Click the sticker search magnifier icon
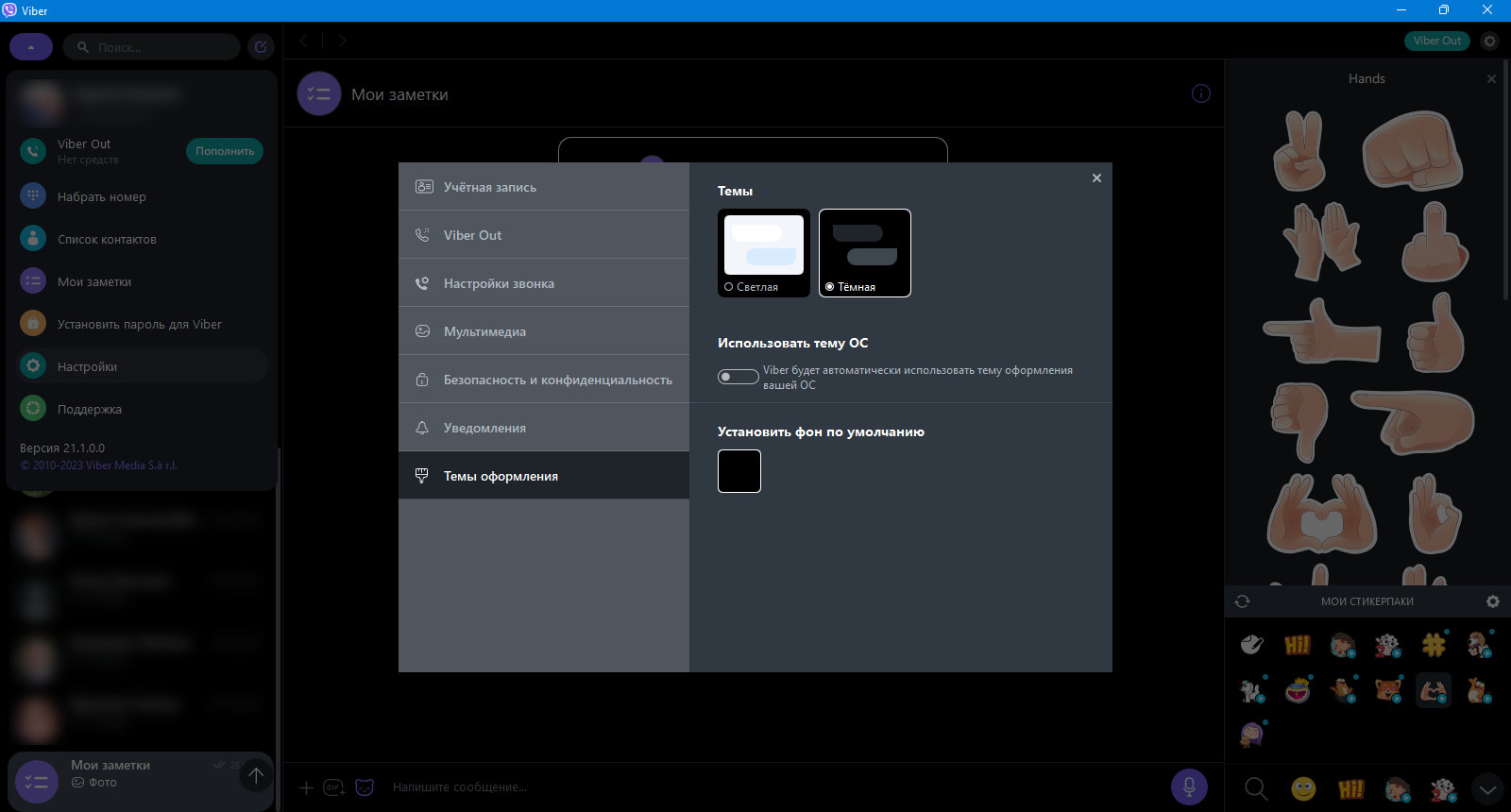Image resolution: width=1511 pixels, height=812 pixels. [1256, 788]
